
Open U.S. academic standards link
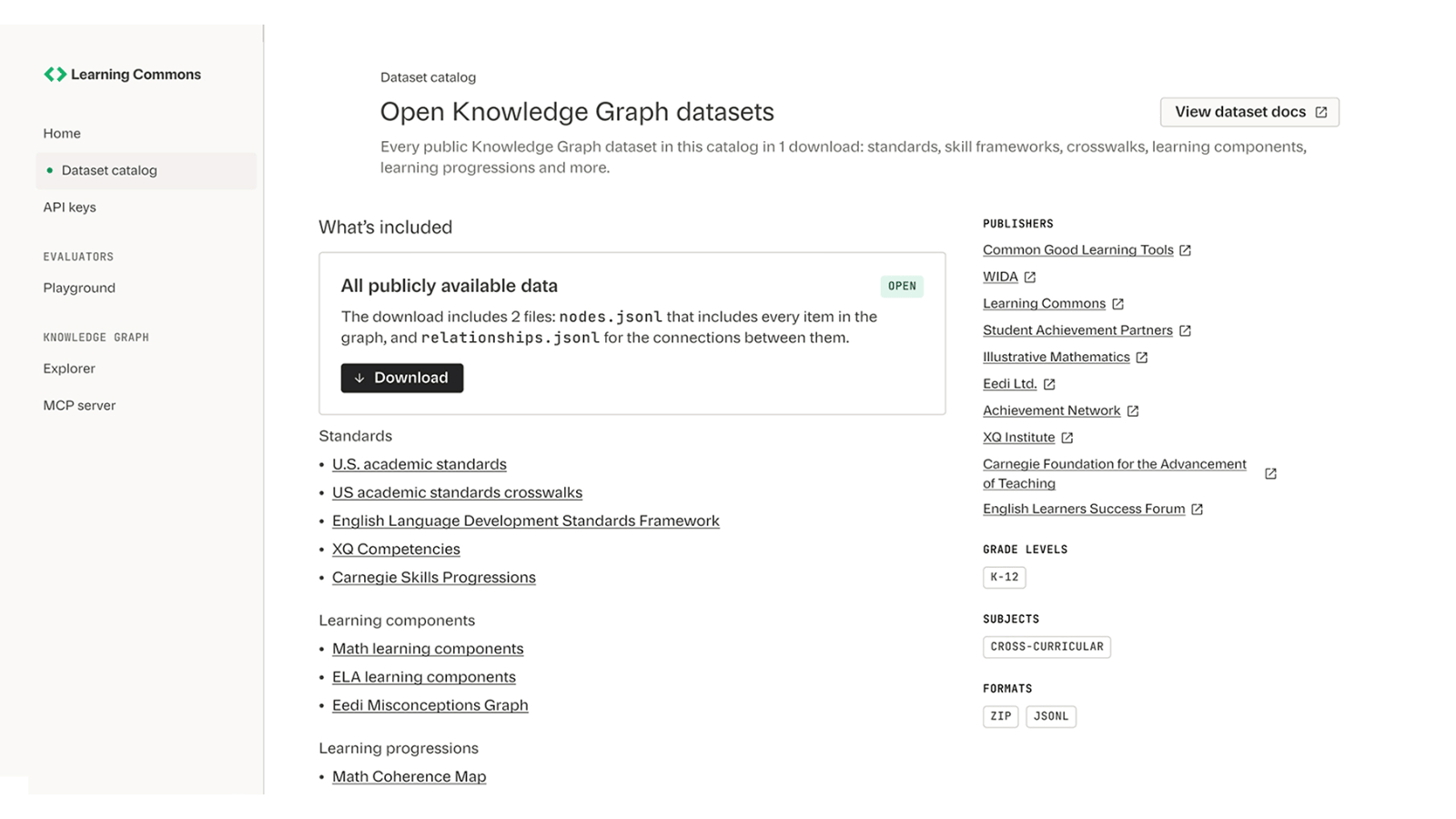pos(420,464)
